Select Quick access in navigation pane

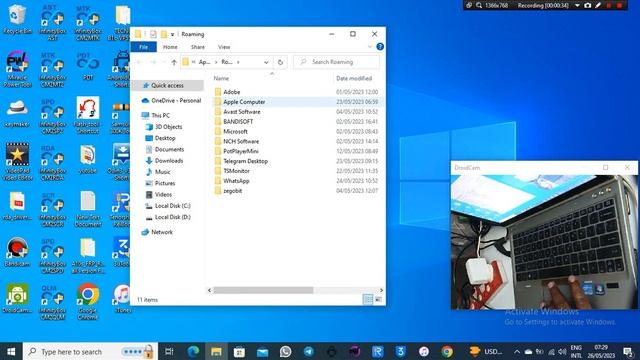pyautogui.click(x=167, y=85)
